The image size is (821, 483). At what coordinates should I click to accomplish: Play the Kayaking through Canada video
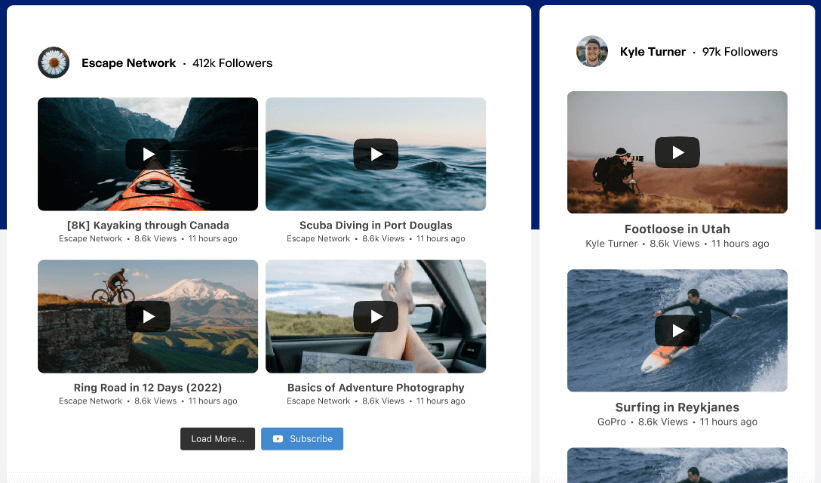(x=148, y=154)
